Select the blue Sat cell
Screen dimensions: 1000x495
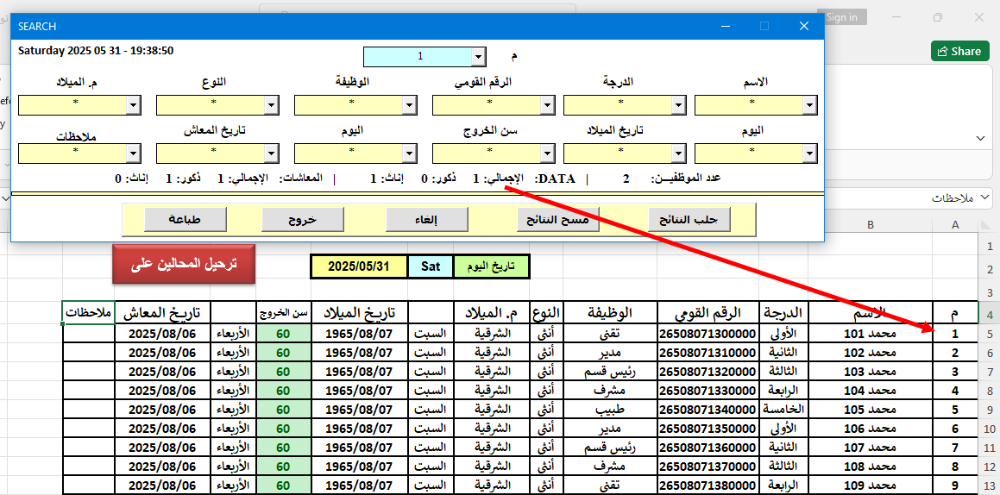tap(430, 267)
